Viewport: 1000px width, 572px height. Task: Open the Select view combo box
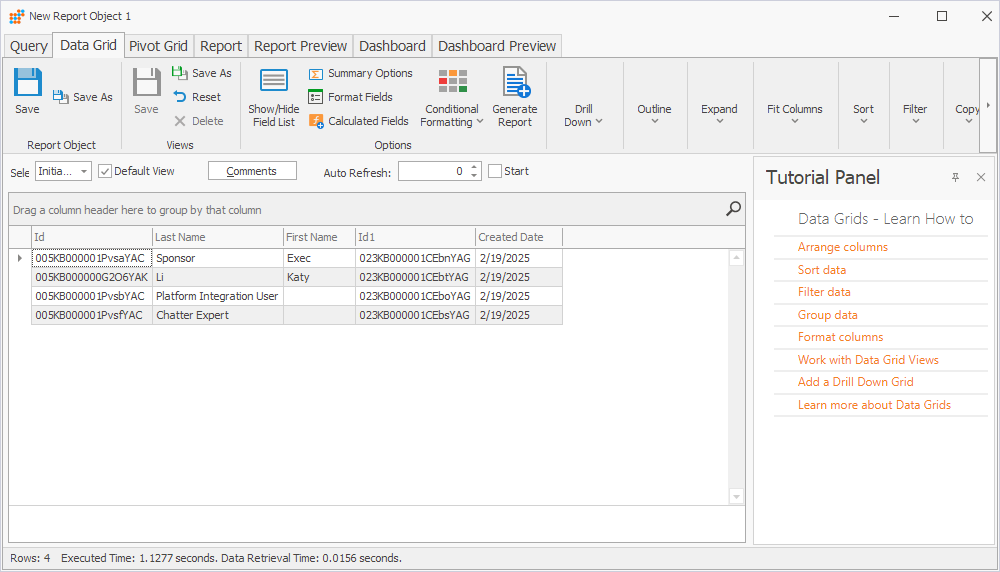point(63,171)
